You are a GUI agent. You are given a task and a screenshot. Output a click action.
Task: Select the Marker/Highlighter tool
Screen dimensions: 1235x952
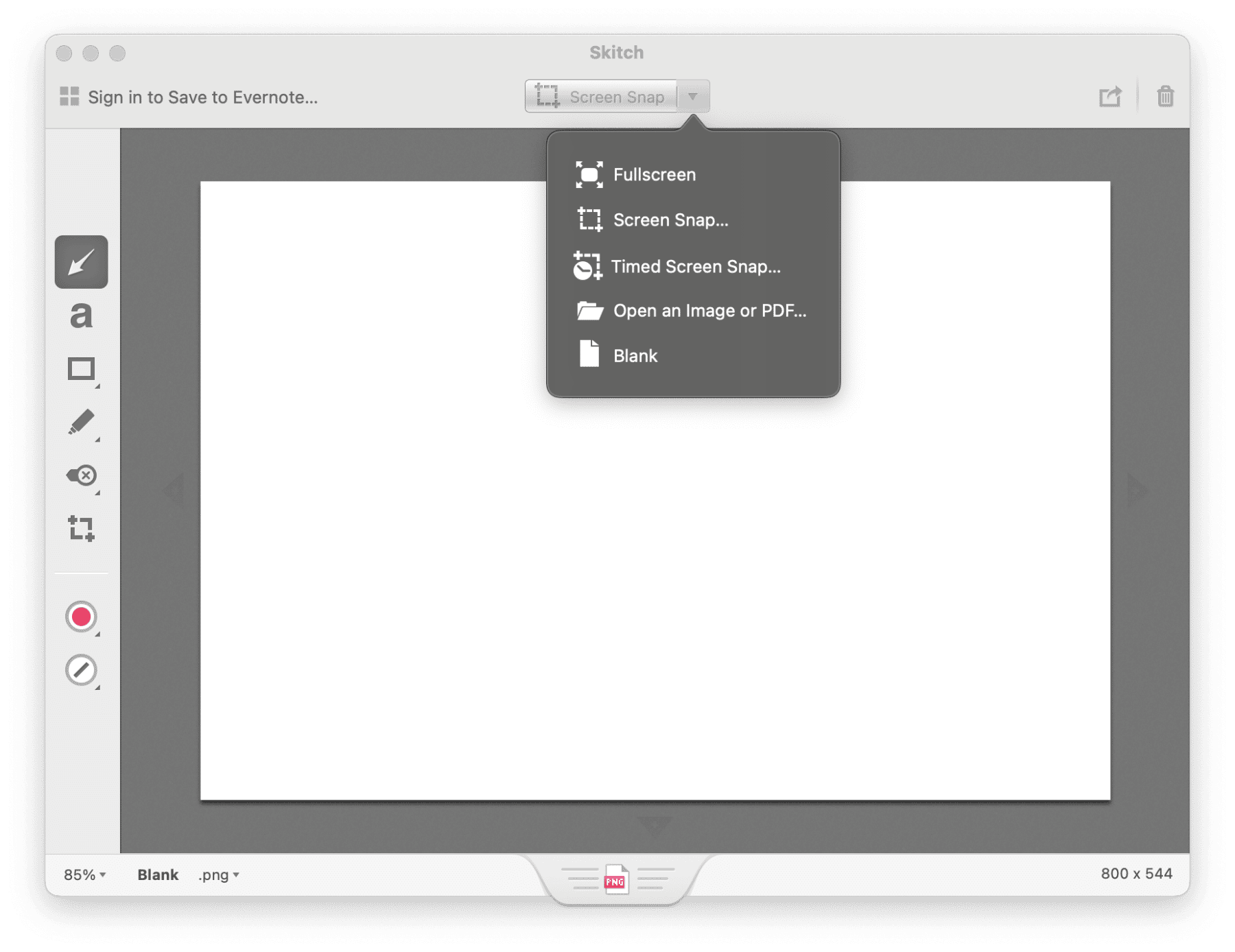tap(82, 423)
